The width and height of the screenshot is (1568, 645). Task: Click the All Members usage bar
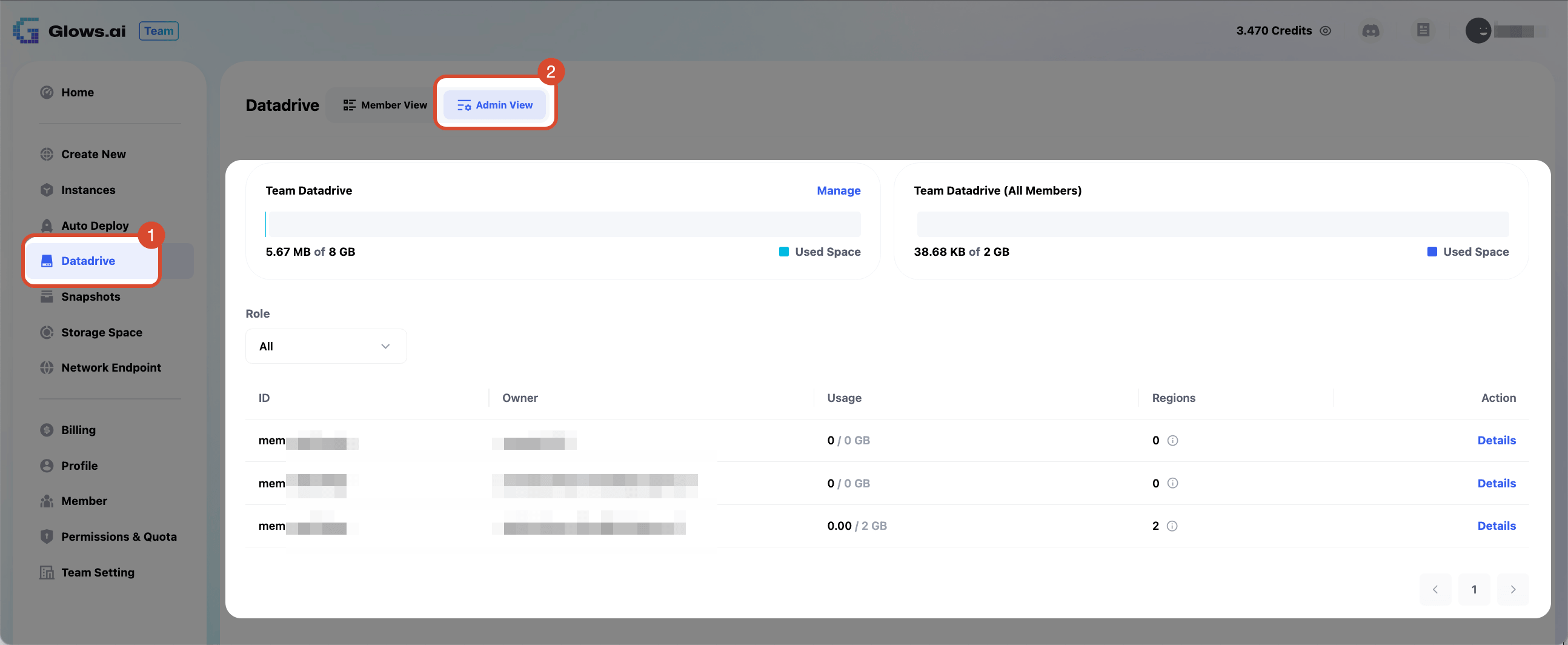click(x=1212, y=224)
